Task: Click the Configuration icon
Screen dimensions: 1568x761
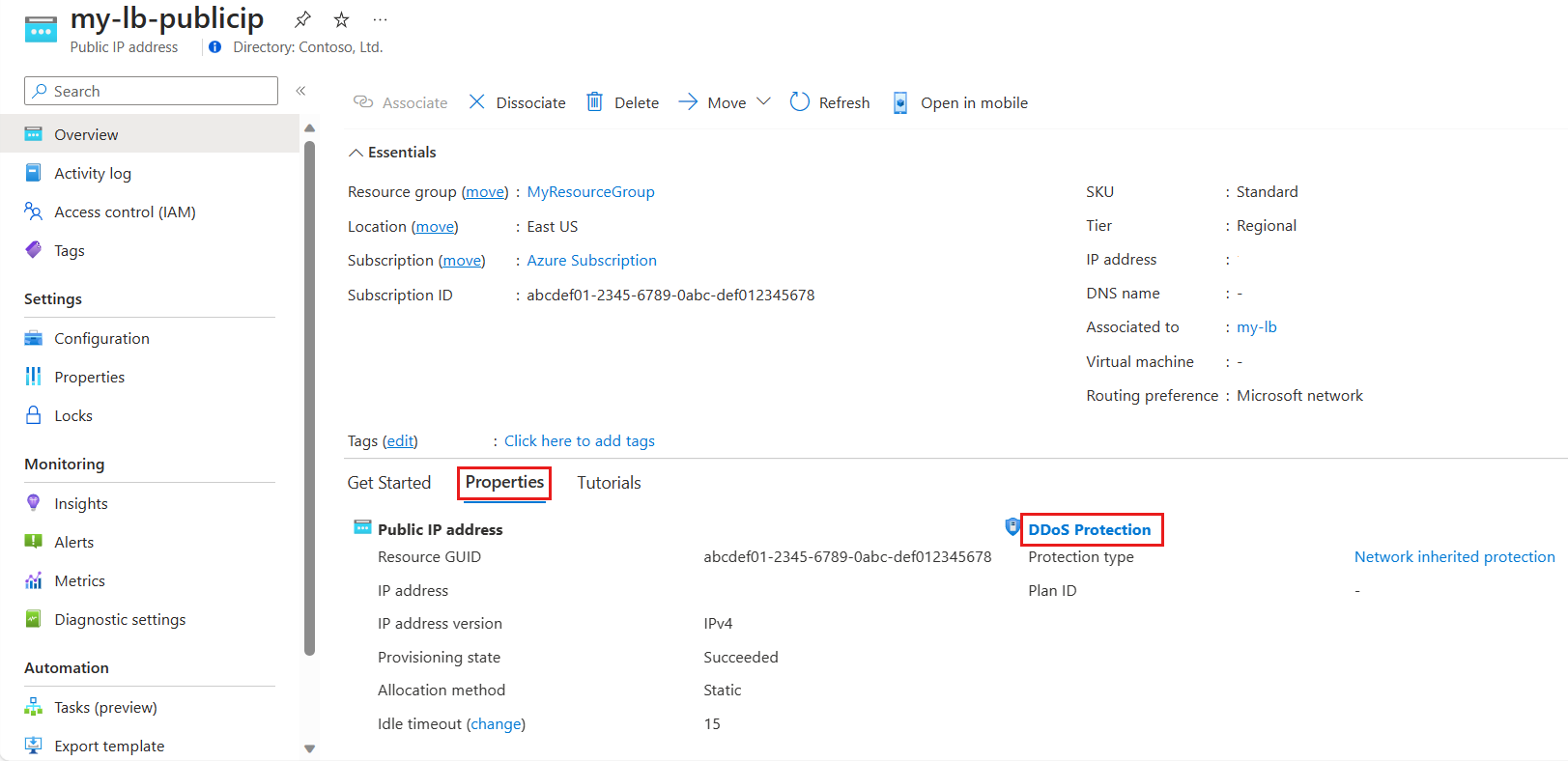Action: (34, 338)
